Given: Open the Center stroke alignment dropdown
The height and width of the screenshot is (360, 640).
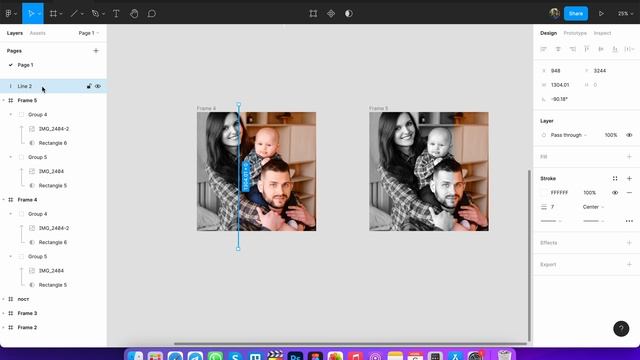Looking at the screenshot, I should (x=593, y=207).
